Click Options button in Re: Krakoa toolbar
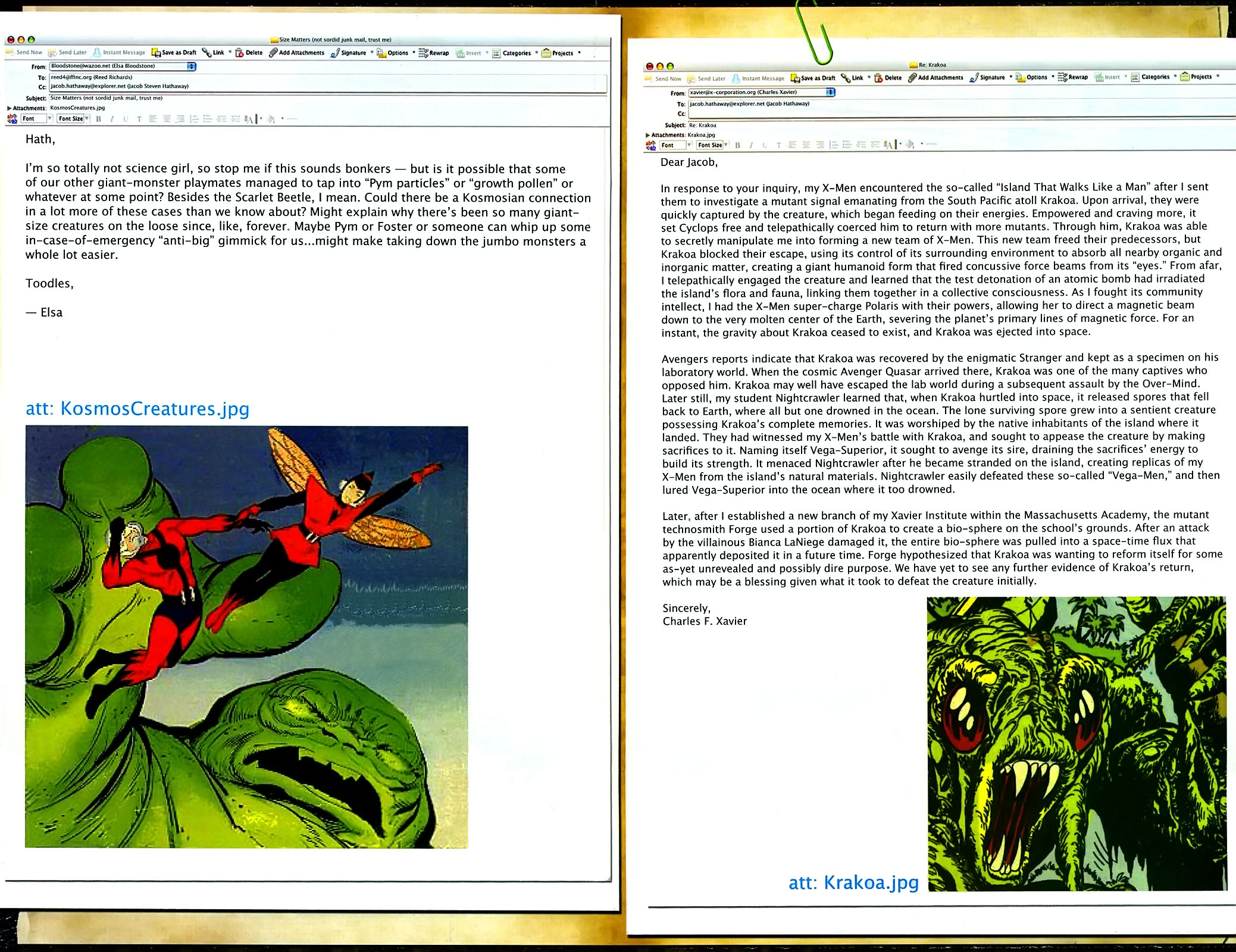 click(1032, 77)
